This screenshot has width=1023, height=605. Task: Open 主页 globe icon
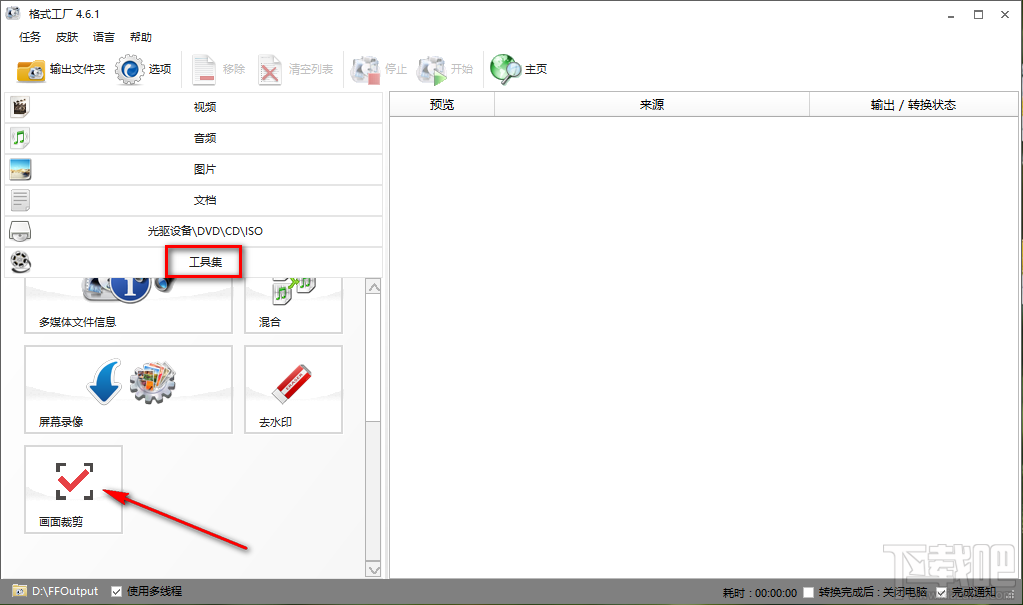(x=506, y=69)
